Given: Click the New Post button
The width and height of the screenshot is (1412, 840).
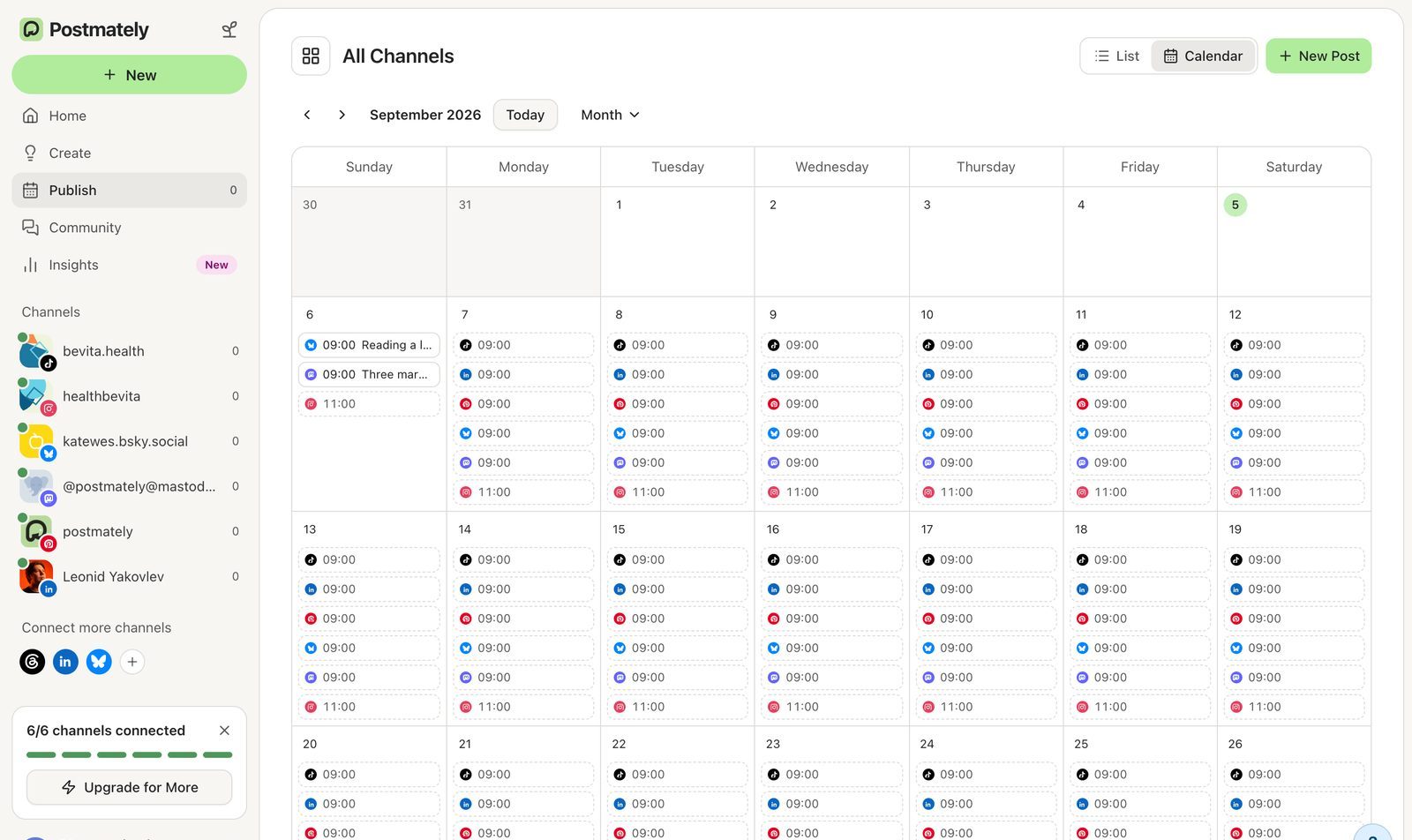Looking at the screenshot, I should 1318,56.
